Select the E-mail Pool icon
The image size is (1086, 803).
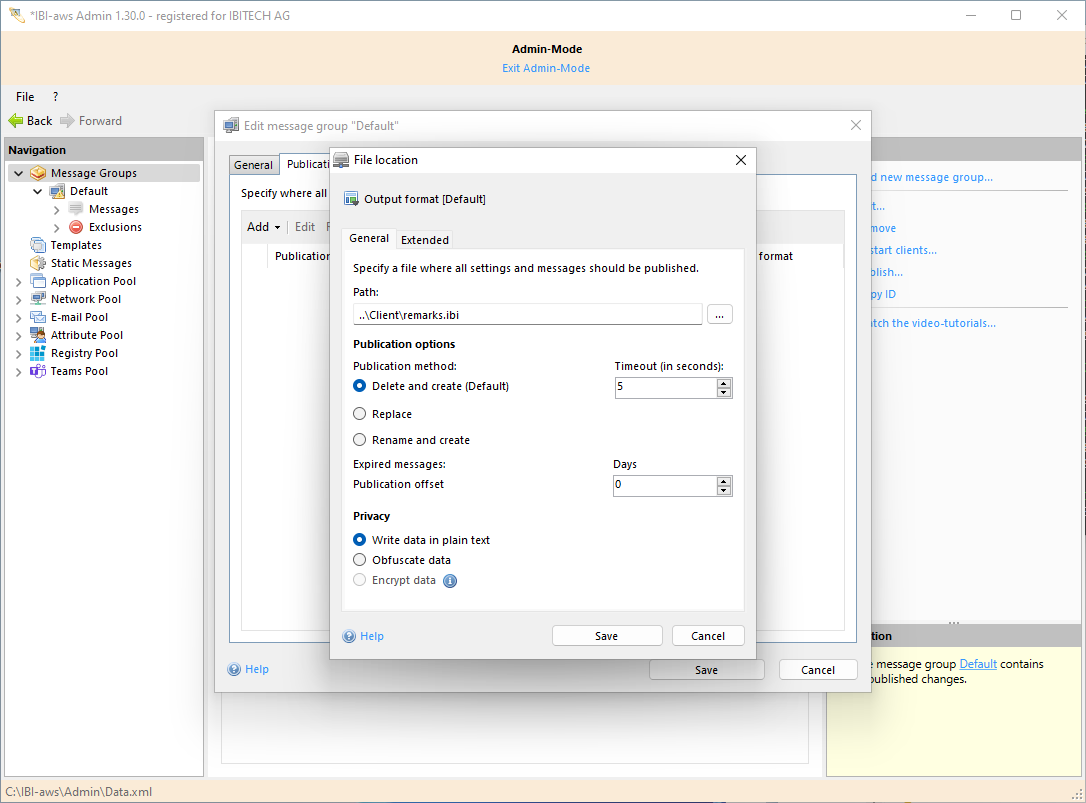click(38, 317)
